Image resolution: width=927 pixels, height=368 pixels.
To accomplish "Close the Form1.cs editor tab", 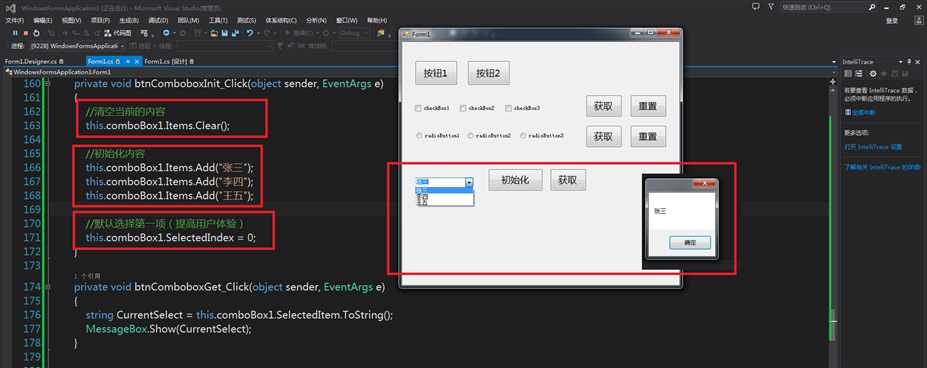I will click(137, 61).
